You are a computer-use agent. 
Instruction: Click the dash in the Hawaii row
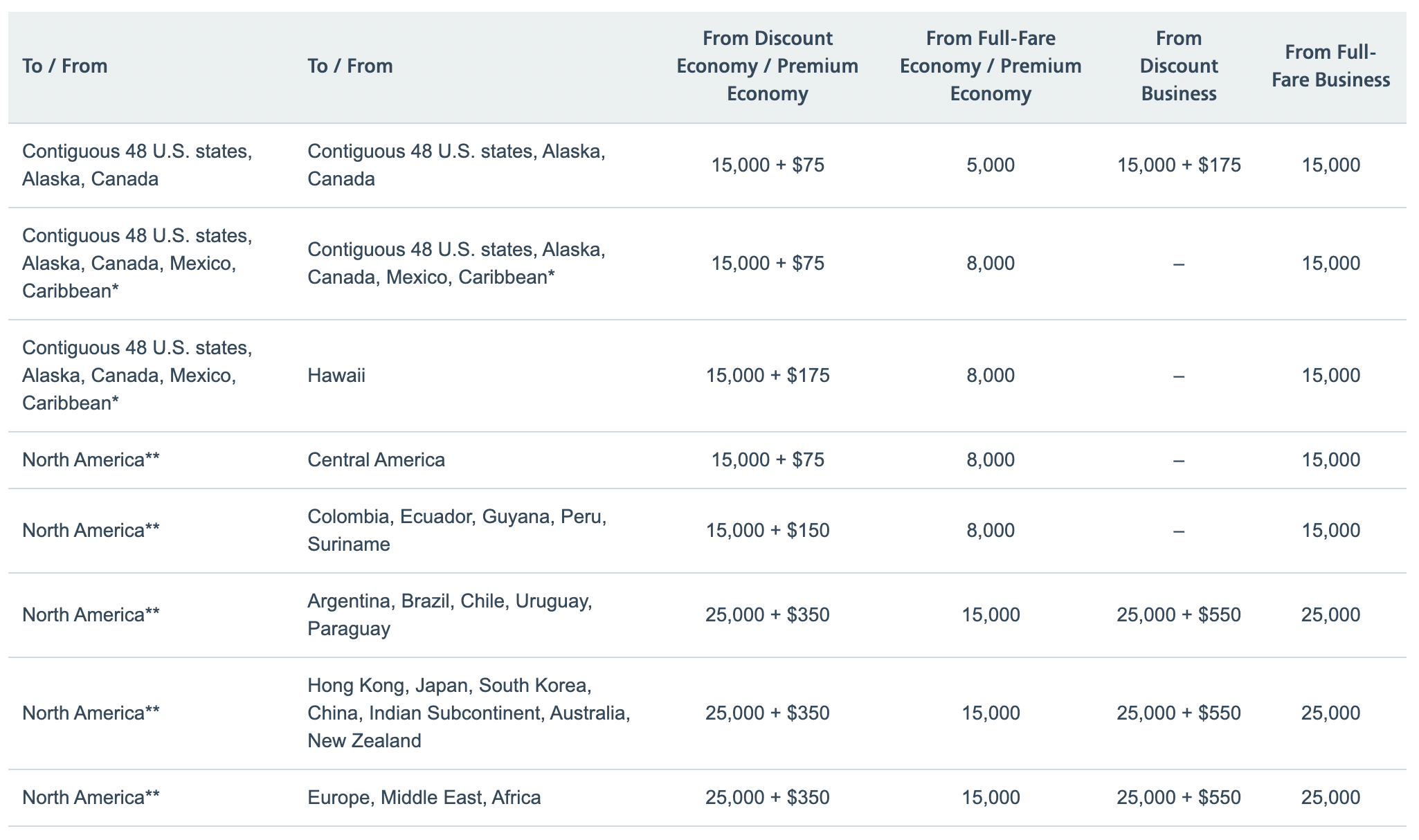pyautogui.click(x=1179, y=376)
